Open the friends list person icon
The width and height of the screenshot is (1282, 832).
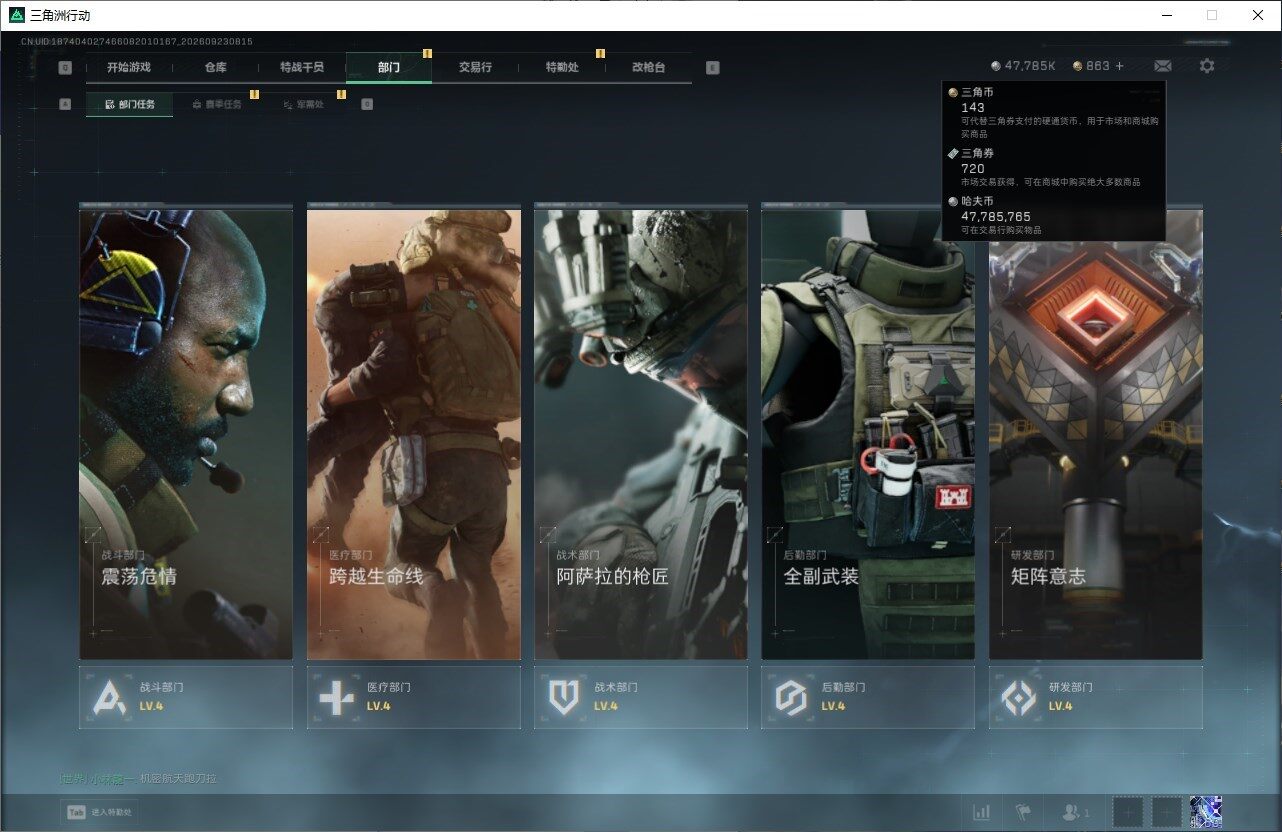[x=1076, y=812]
